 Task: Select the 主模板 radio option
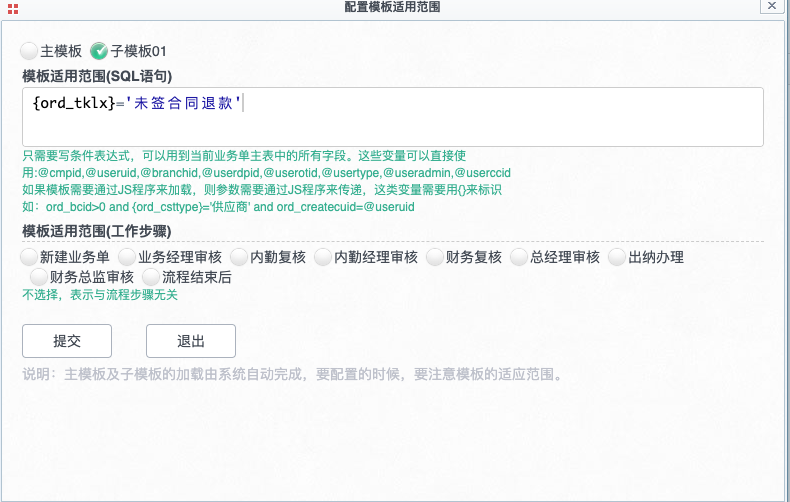(x=30, y=50)
